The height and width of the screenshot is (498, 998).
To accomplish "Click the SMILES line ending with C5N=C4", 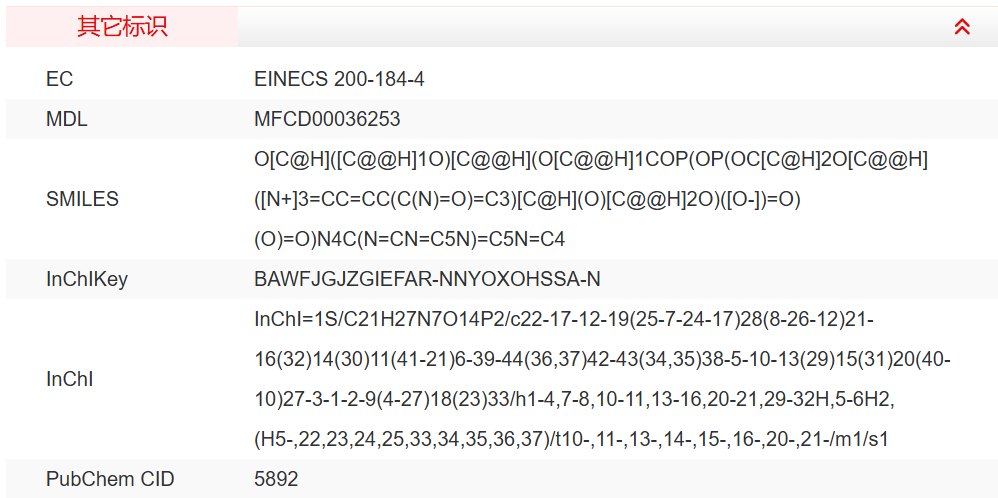I will [x=410, y=239].
